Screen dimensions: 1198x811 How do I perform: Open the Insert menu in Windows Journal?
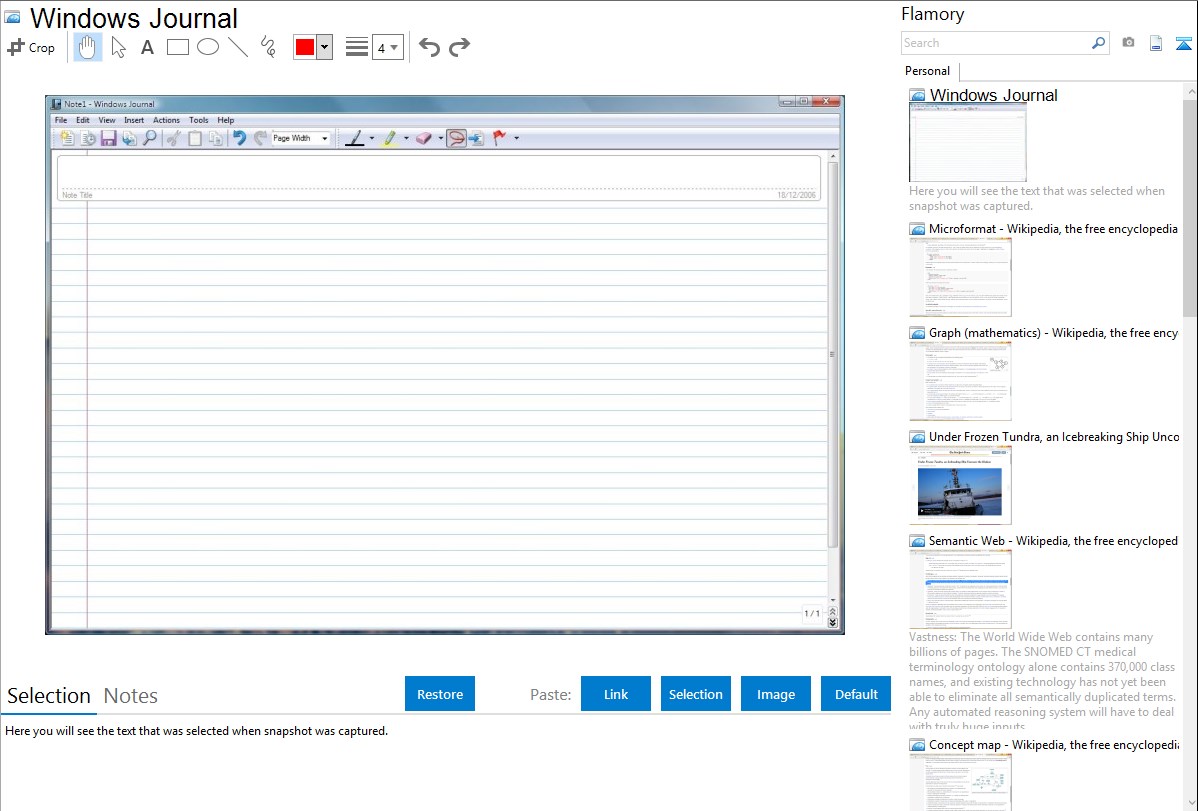(134, 120)
